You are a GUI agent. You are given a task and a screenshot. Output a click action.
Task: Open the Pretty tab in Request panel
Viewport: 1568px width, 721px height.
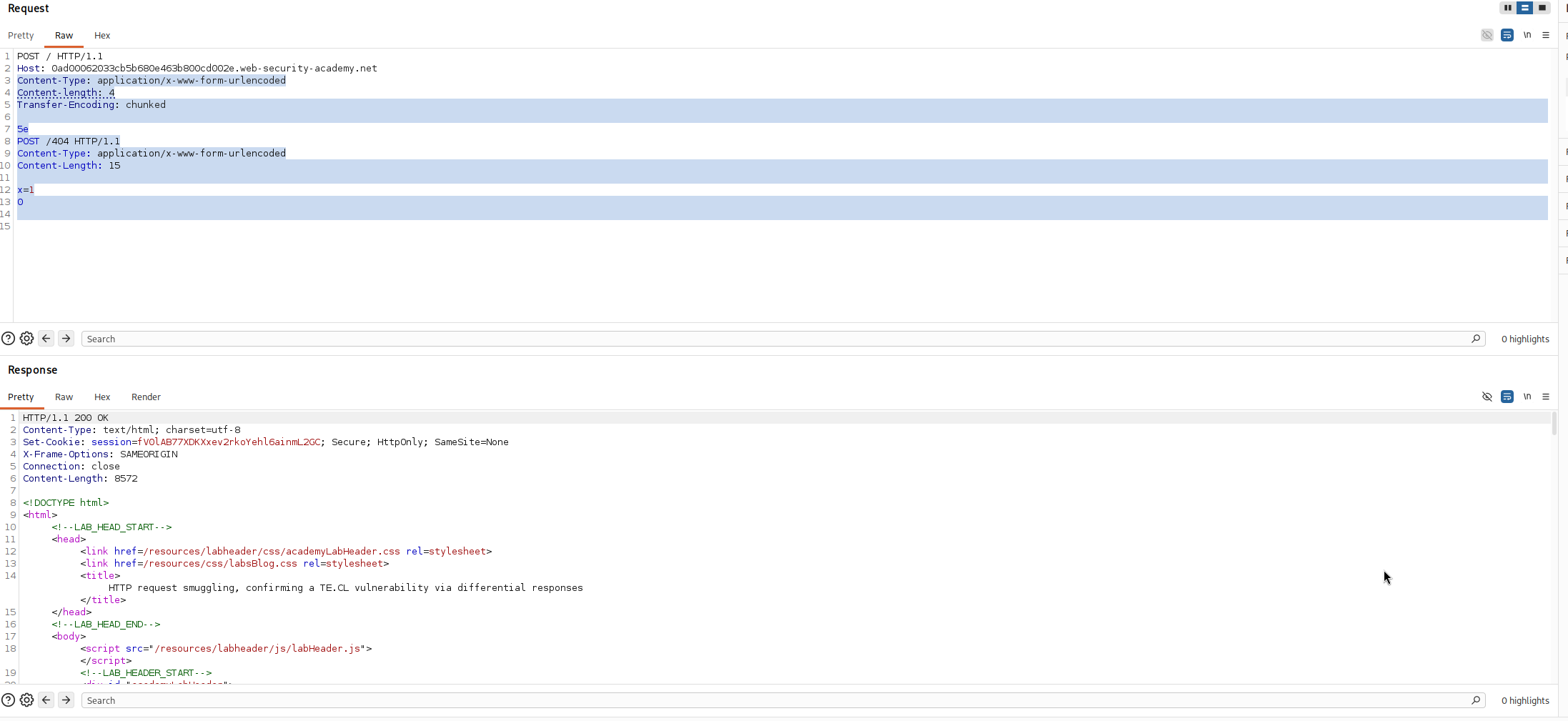tap(21, 36)
